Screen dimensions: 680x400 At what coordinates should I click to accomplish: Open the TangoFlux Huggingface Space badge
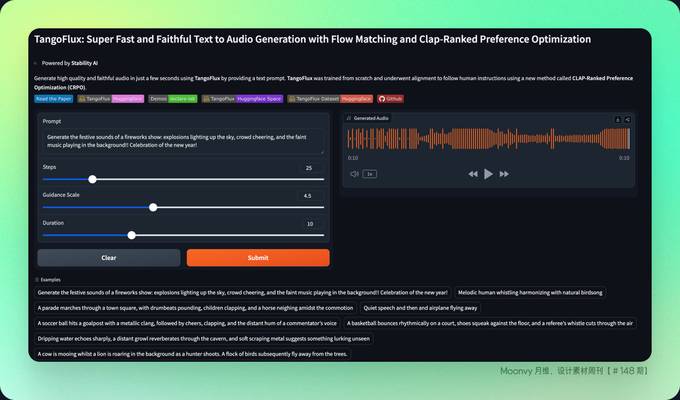[x=242, y=99]
